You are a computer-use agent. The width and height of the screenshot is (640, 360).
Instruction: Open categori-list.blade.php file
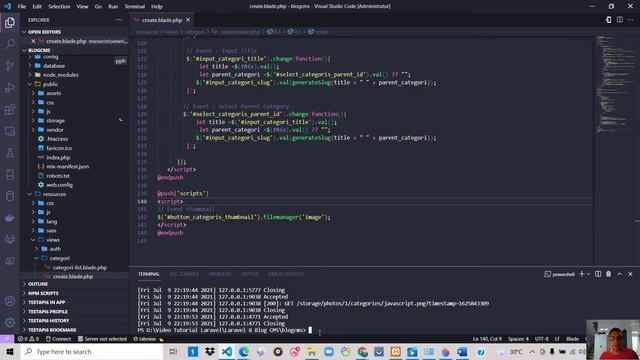[x=80, y=267]
